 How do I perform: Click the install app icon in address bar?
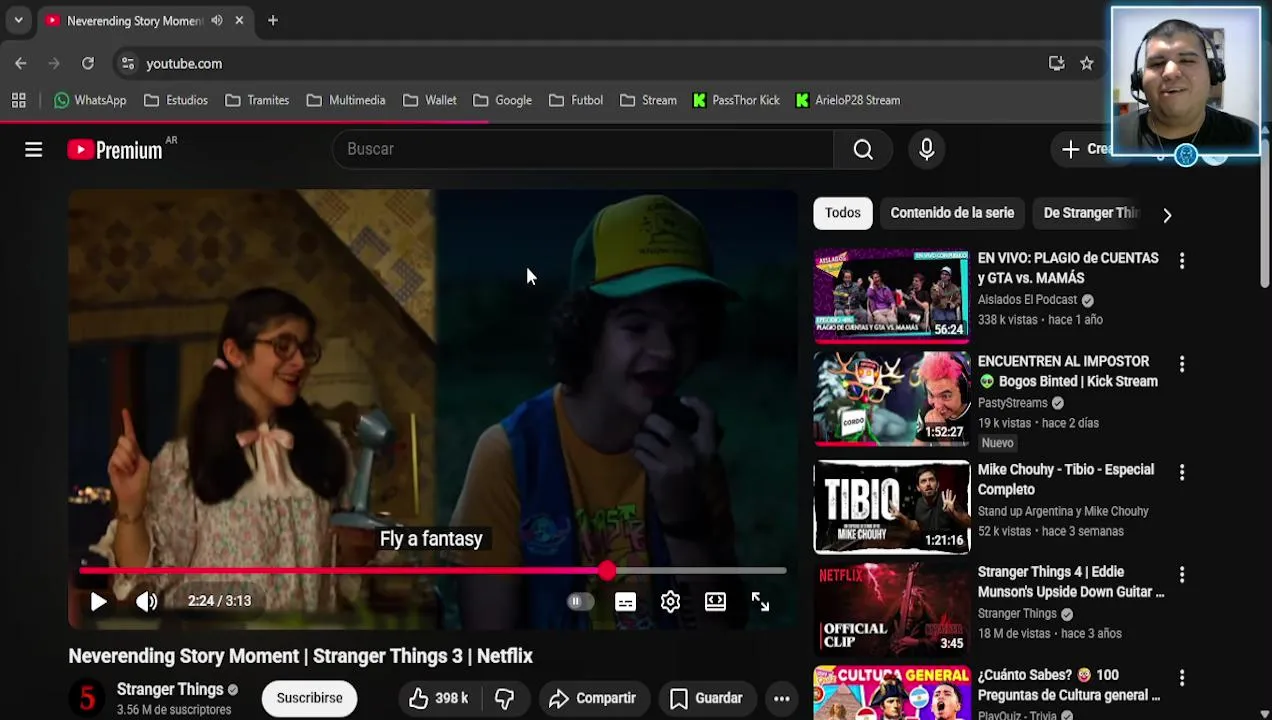1056,63
